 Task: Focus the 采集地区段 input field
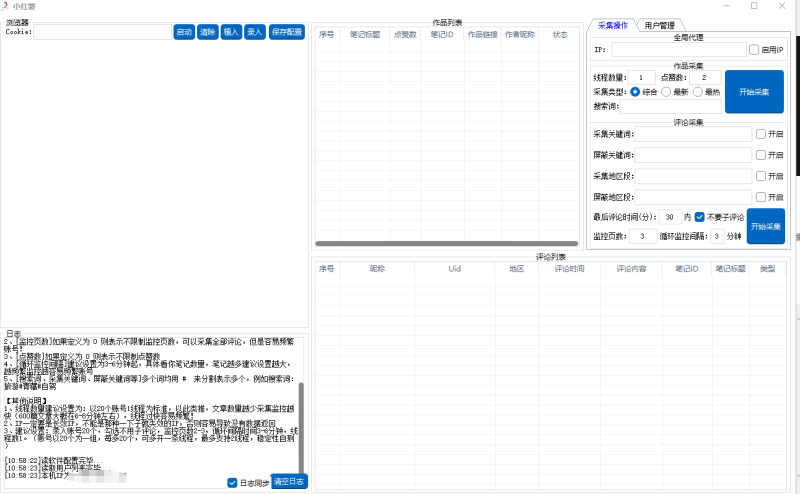(x=693, y=176)
